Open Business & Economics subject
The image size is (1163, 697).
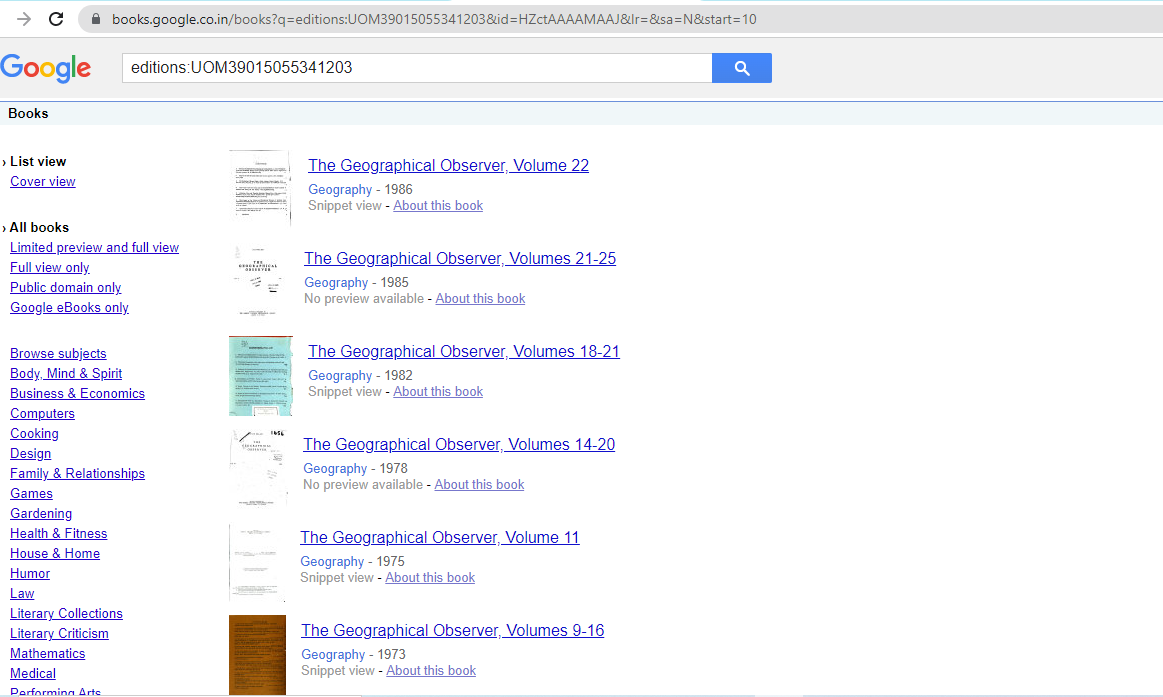(x=77, y=394)
